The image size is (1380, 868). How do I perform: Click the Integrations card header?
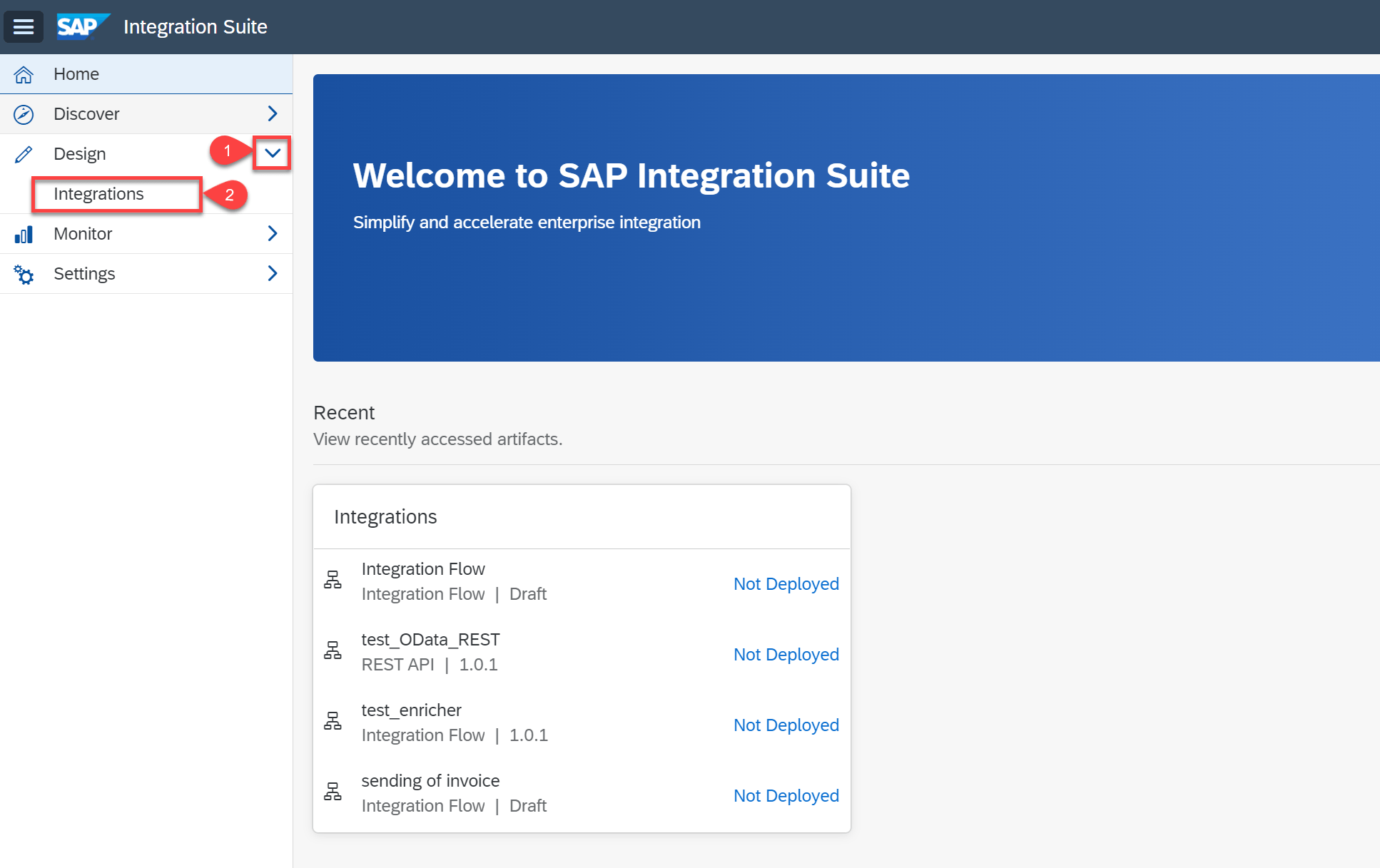click(x=385, y=517)
